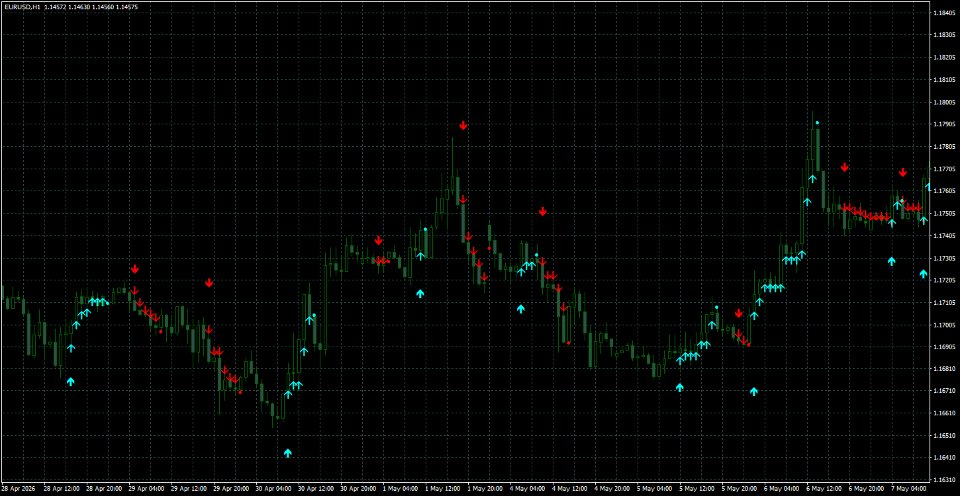Click the 5 May 12:00 time label
The height and width of the screenshot is (496, 960).
tap(699, 489)
